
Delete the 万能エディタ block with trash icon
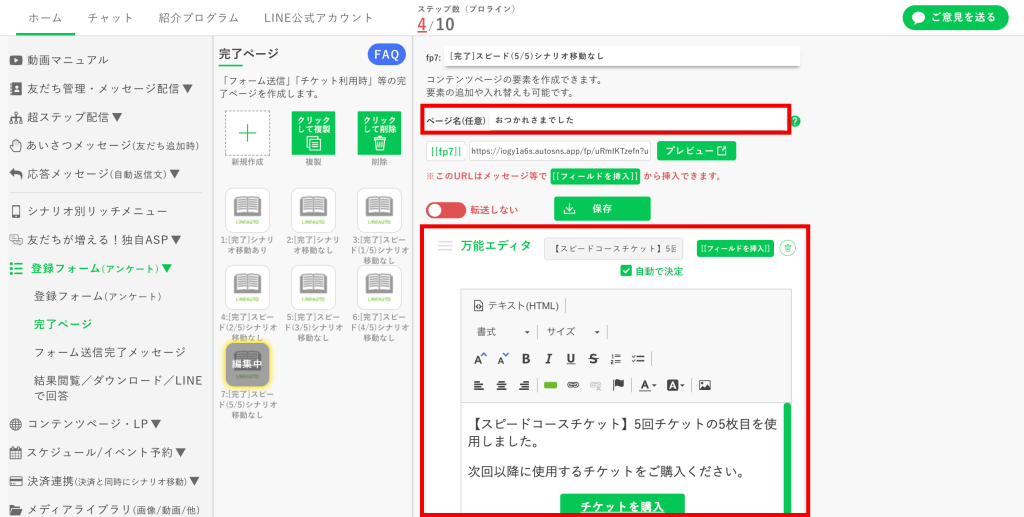tap(788, 248)
